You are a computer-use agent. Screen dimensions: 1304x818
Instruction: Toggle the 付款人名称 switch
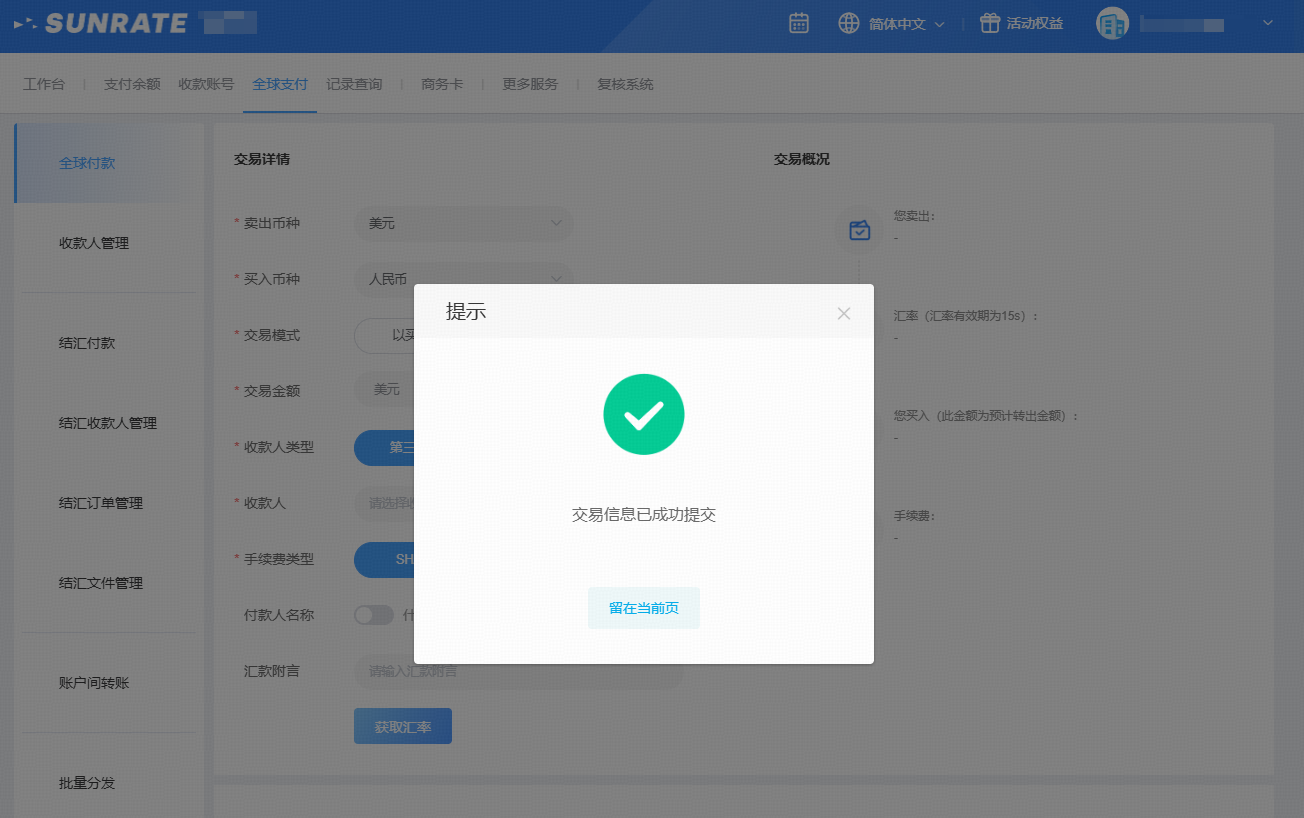point(374,615)
